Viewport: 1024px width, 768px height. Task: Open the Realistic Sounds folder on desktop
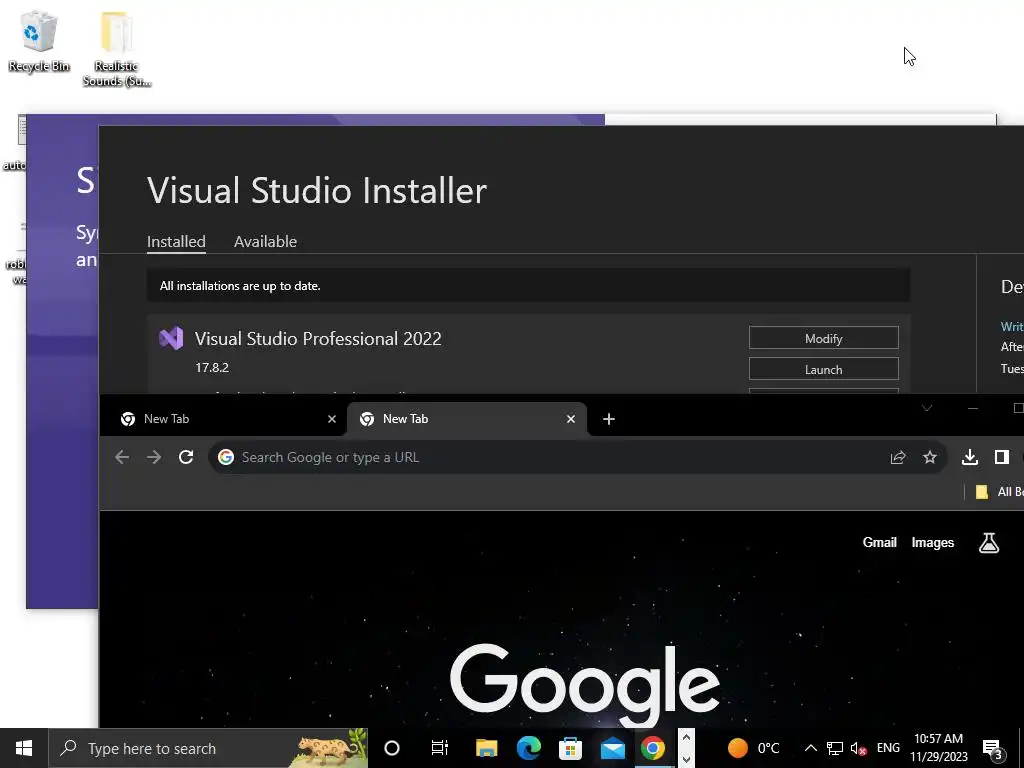pyautogui.click(x=117, y=48)
